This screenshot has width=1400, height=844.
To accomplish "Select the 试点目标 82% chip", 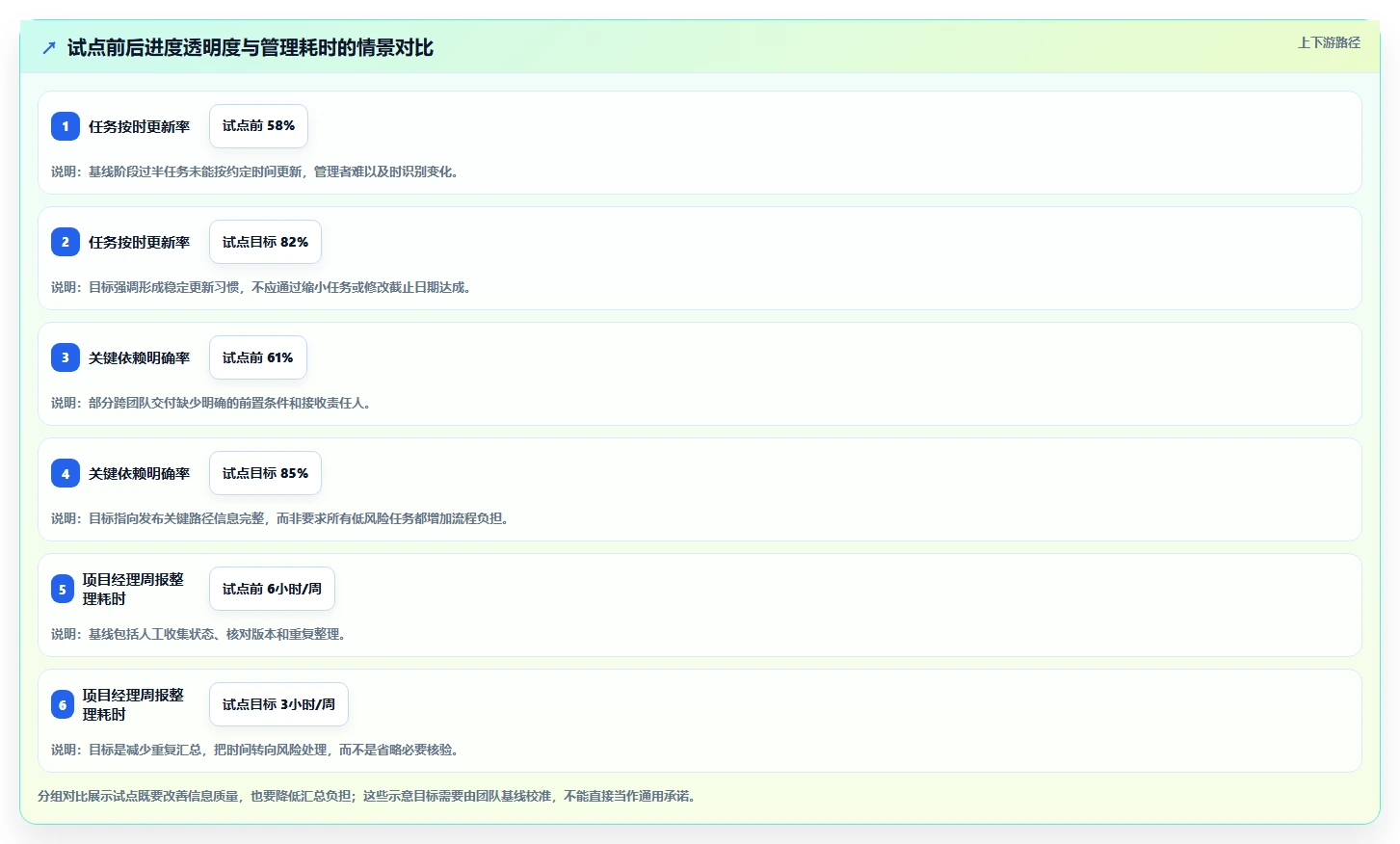I will pos(265,242).
